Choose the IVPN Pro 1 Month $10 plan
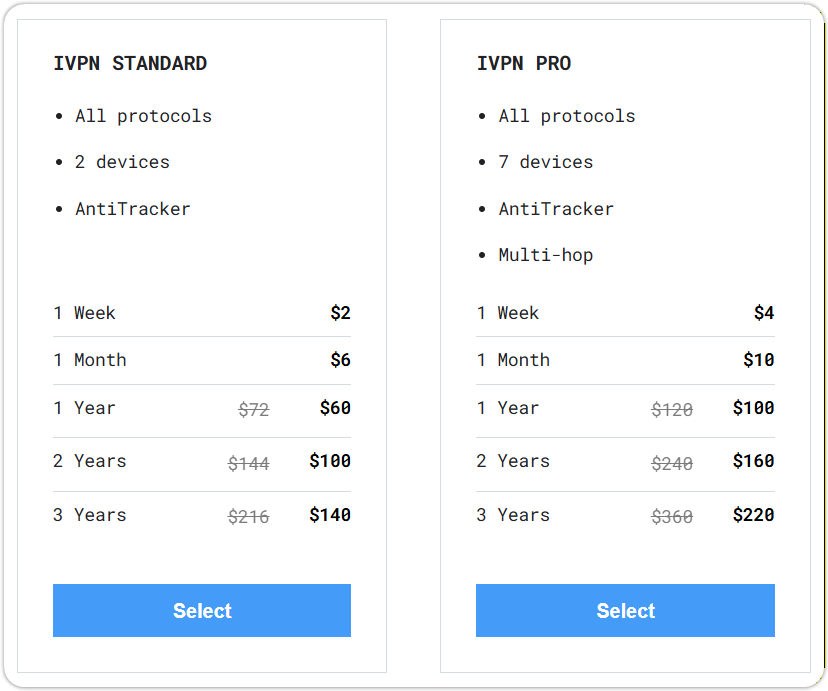The image size is (828, 691). (625, 360)
